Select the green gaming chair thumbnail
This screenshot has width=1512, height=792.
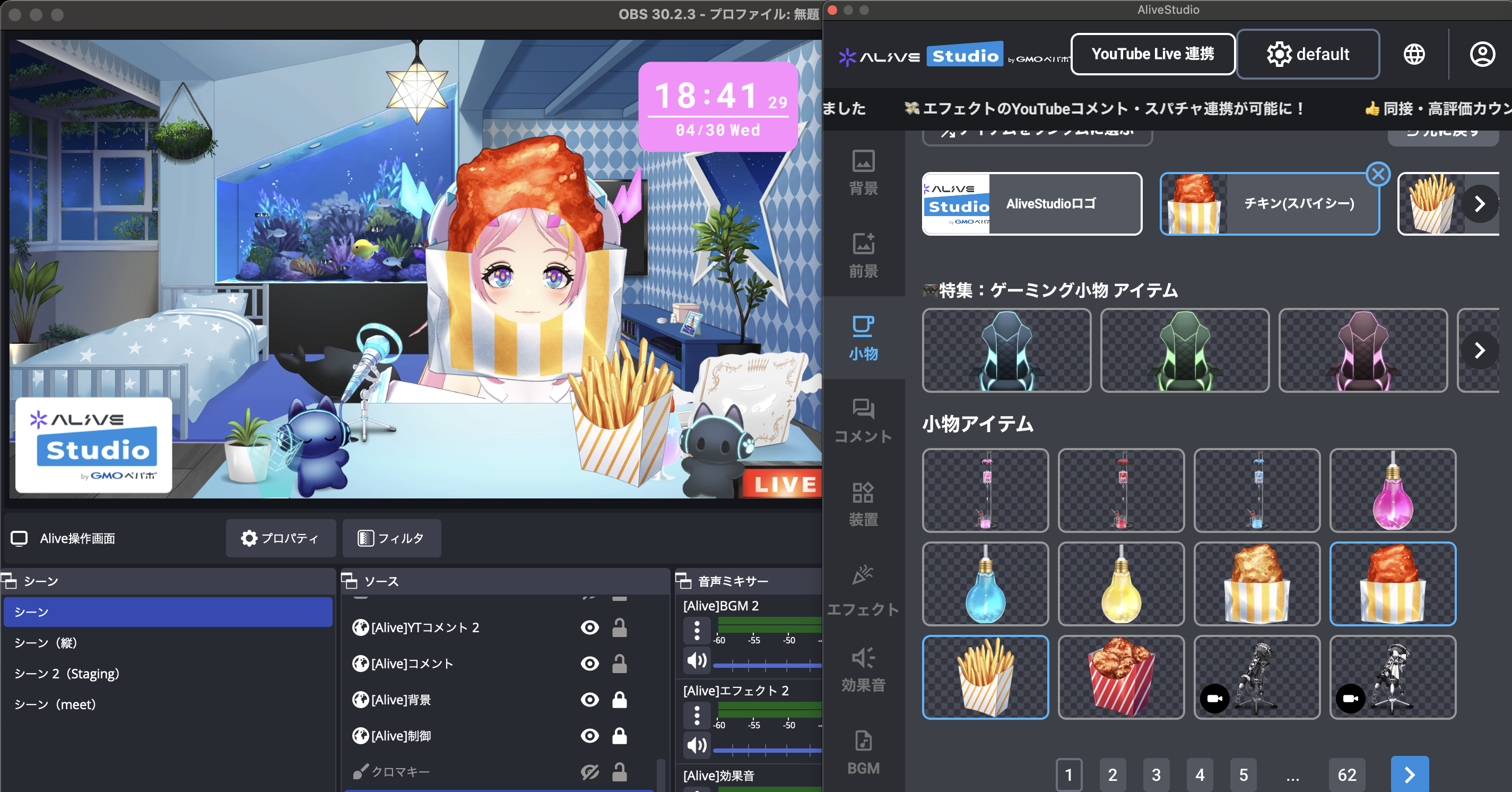pyautogui.click(x=1185, y=350)
